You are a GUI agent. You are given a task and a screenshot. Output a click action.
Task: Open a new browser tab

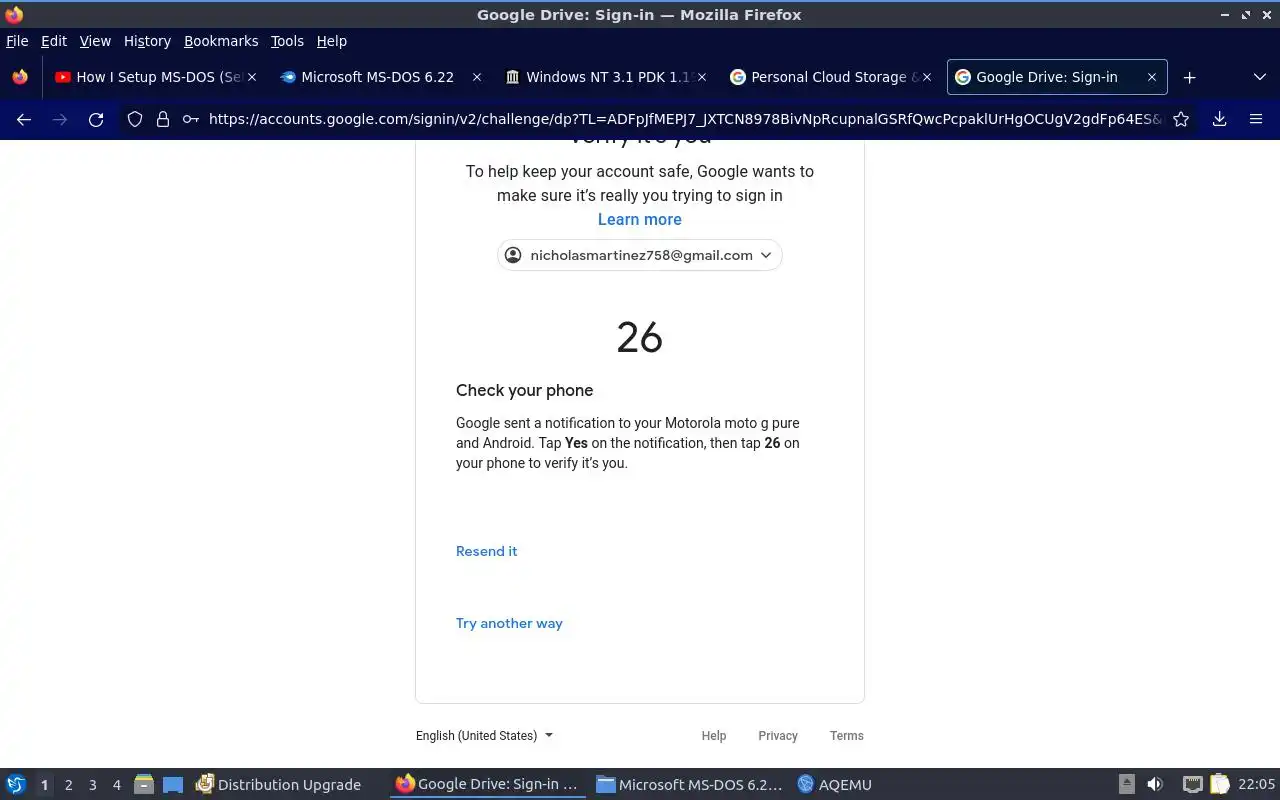tap(1189, 77)
